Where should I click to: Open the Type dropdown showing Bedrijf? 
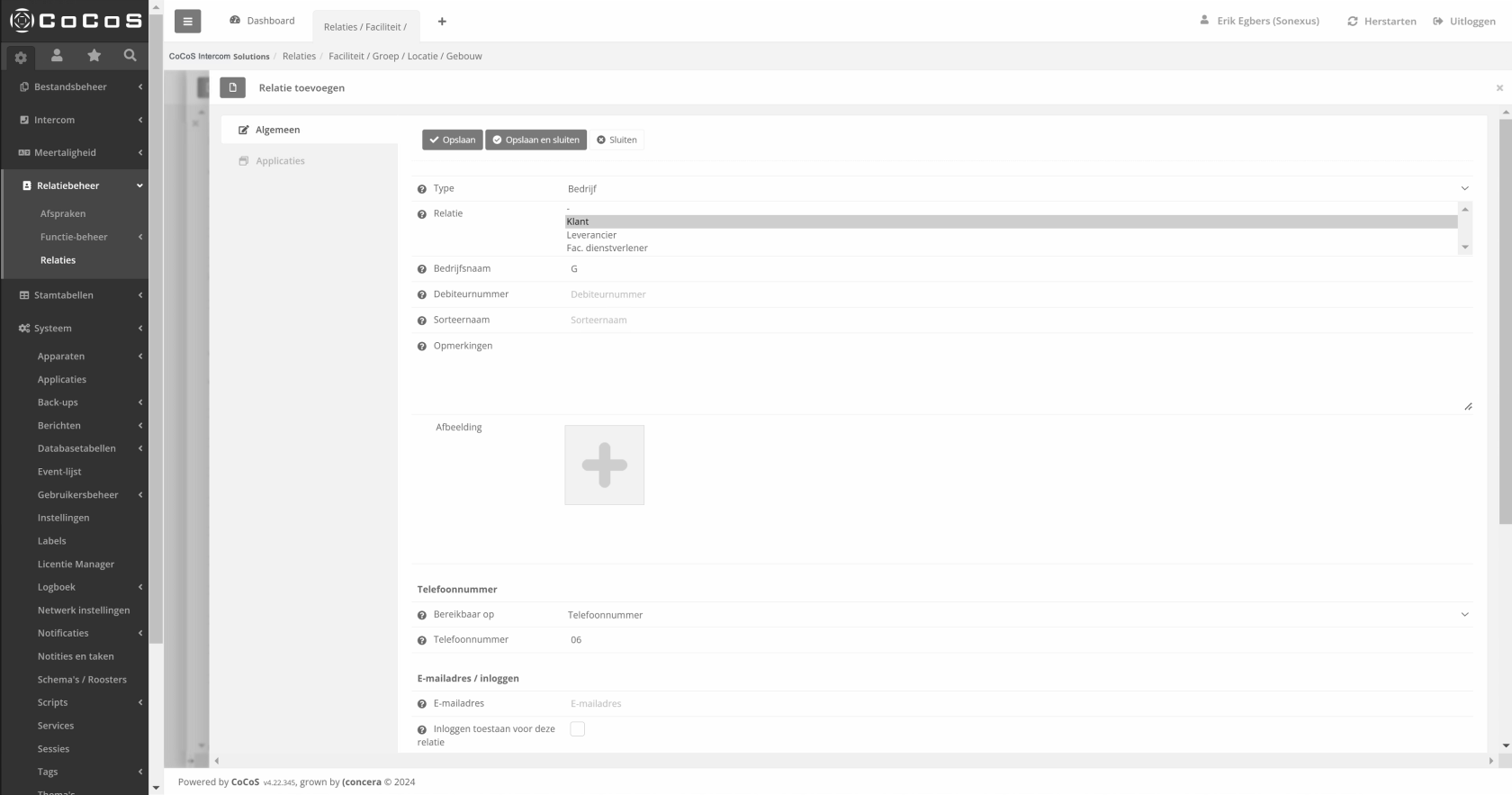(1017, 189)
